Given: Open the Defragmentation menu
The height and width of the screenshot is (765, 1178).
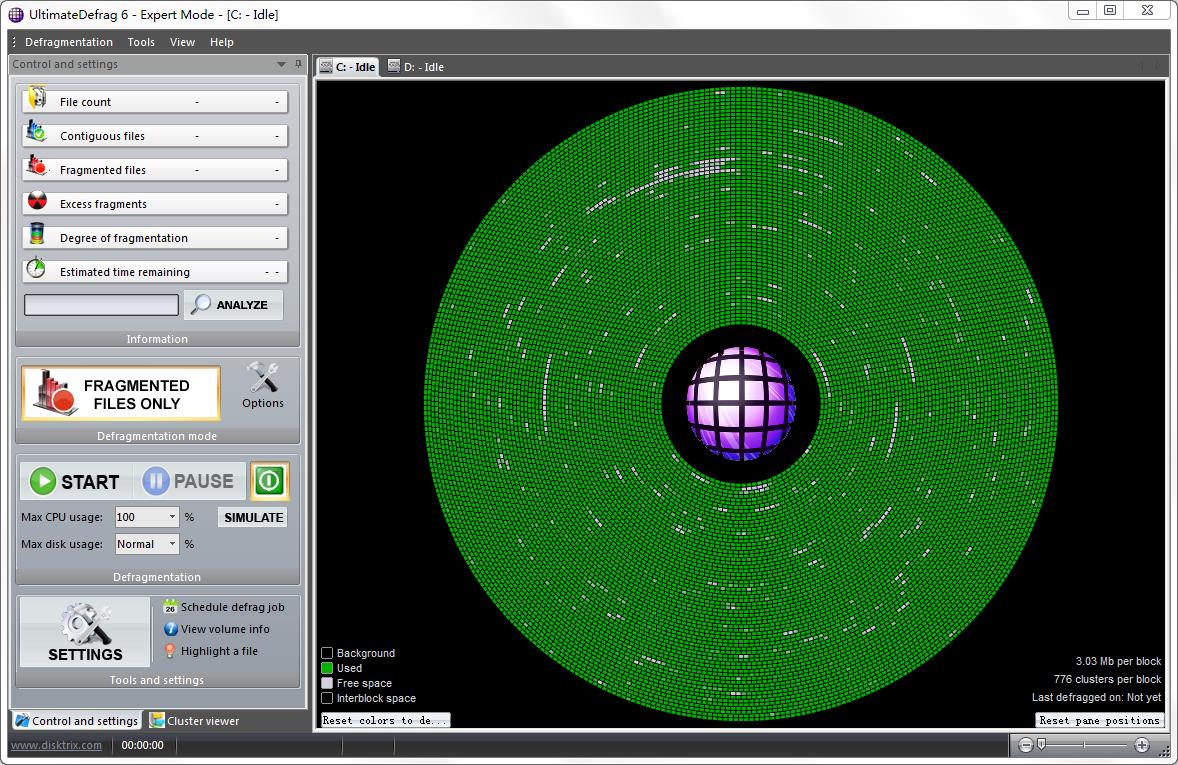Looking at the screenshot, I should pos(68,42).
